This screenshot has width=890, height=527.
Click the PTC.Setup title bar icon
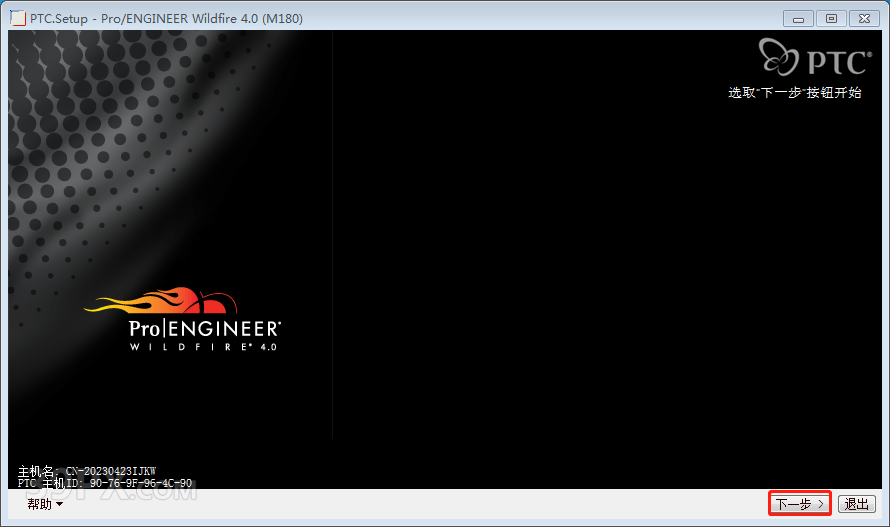tap(18, 18)
